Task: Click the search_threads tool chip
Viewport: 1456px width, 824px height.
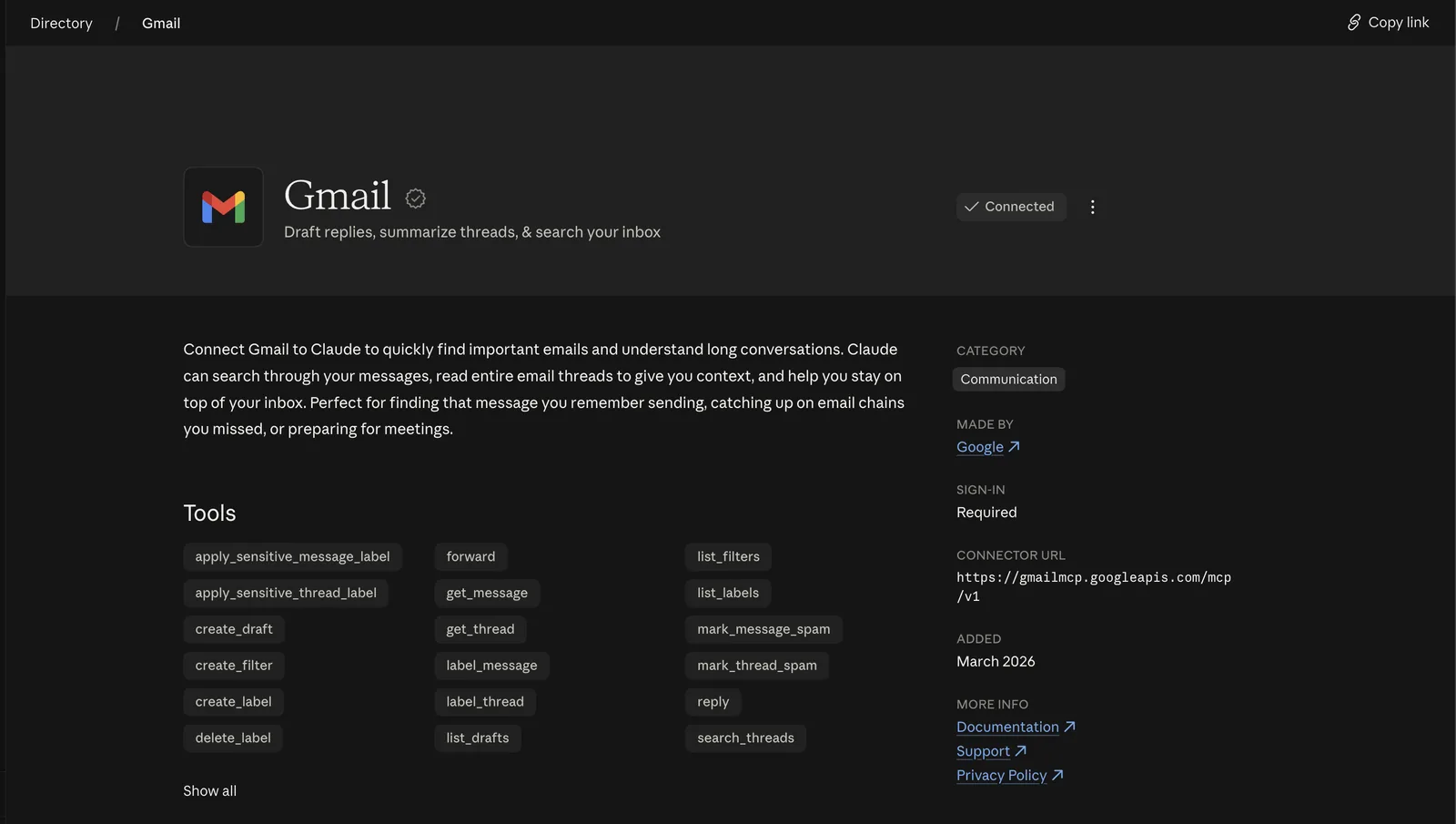Action: click(745, 738)
